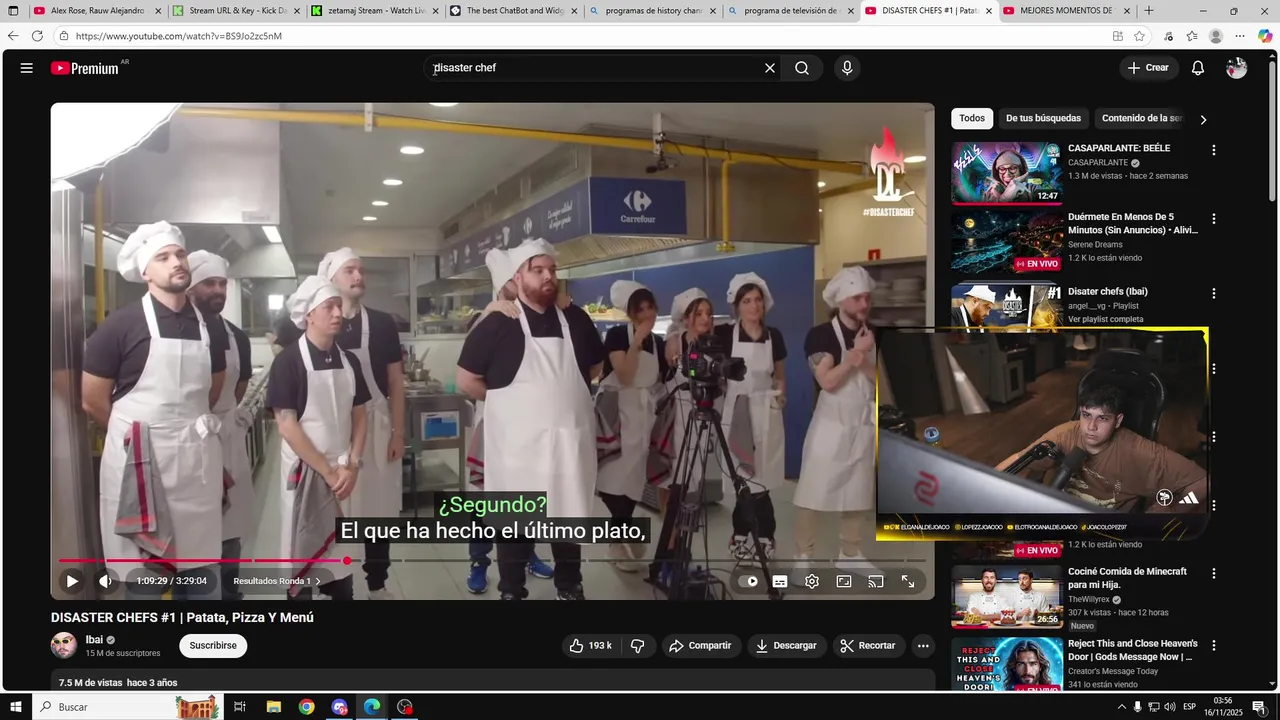The height and width of the screenshot is (720, 1280).
Task: Open Windows Start menu
Action: tap(15, 707)
